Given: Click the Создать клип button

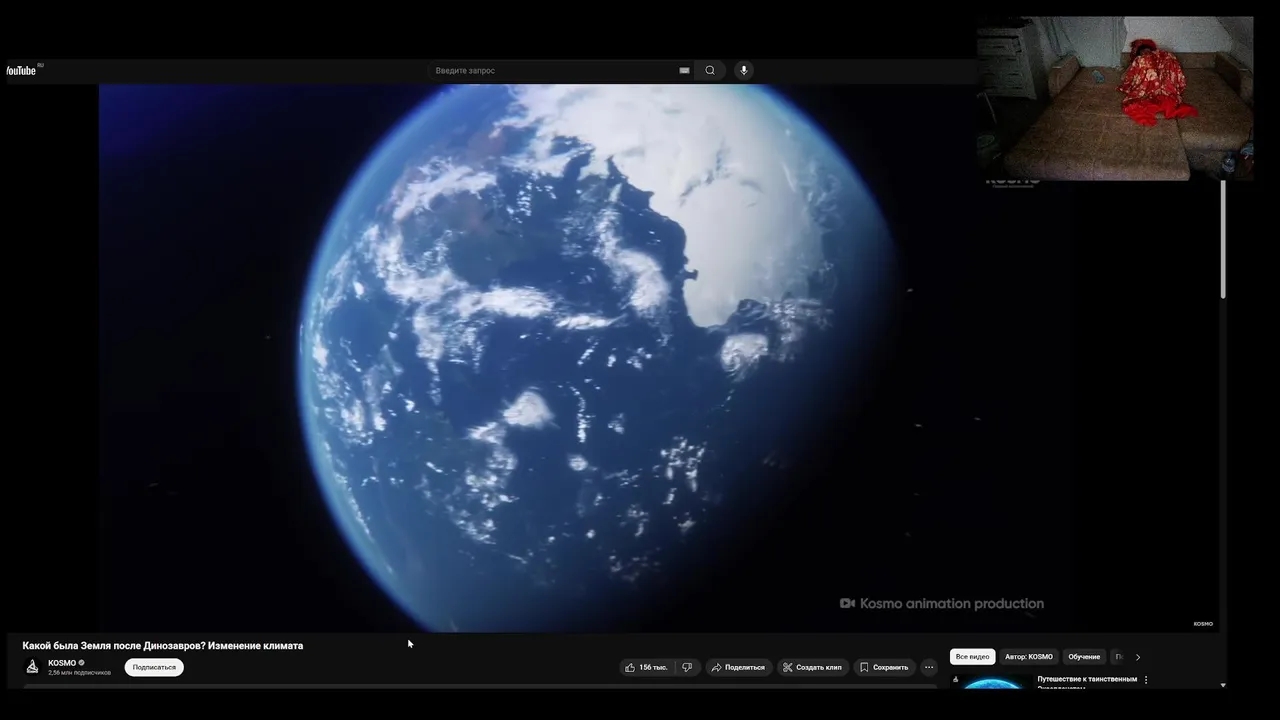Looking at the screenshot, I should click(812, 667).
